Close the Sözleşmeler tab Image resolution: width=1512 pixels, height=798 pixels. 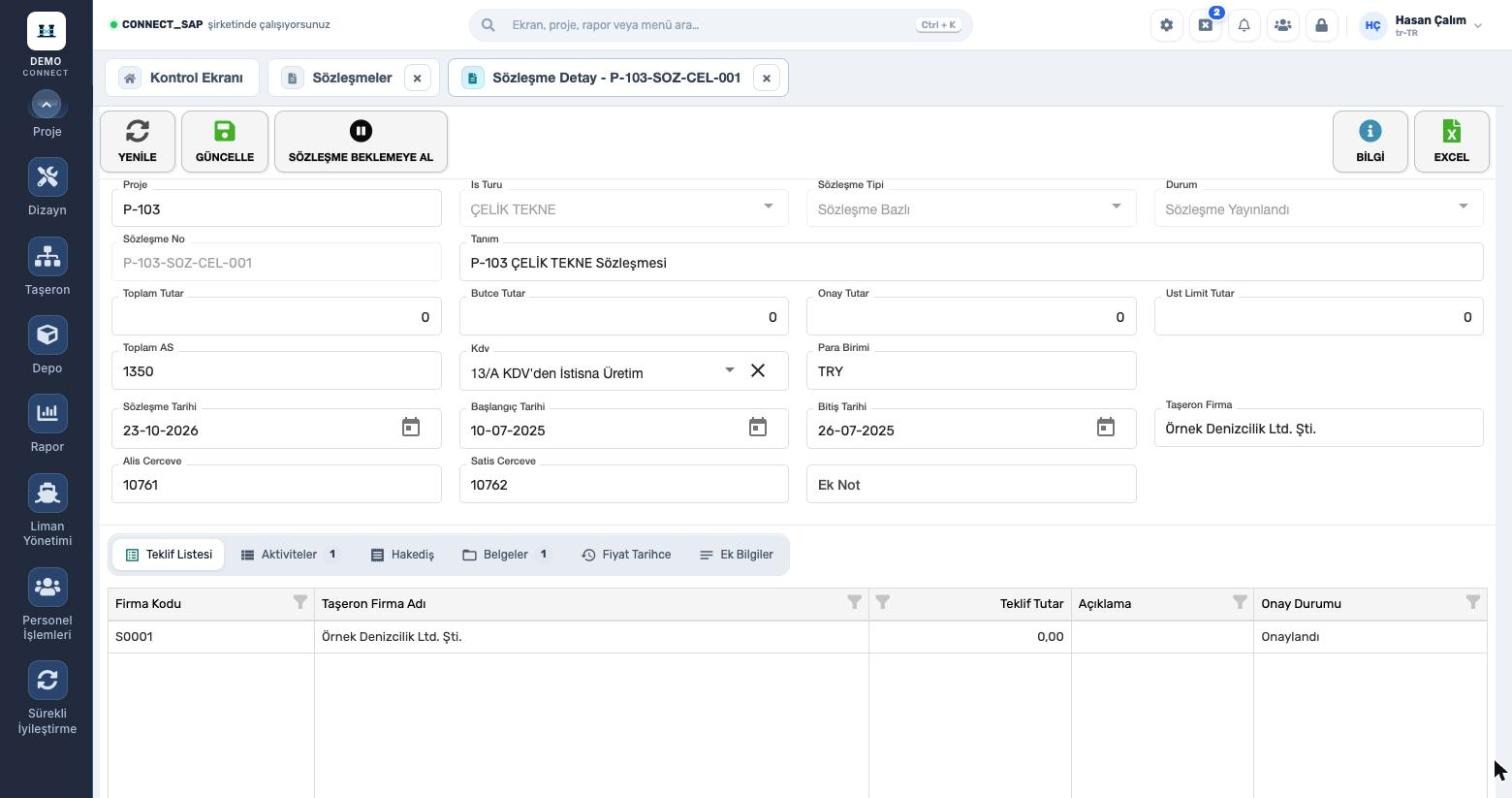[417, 78]
